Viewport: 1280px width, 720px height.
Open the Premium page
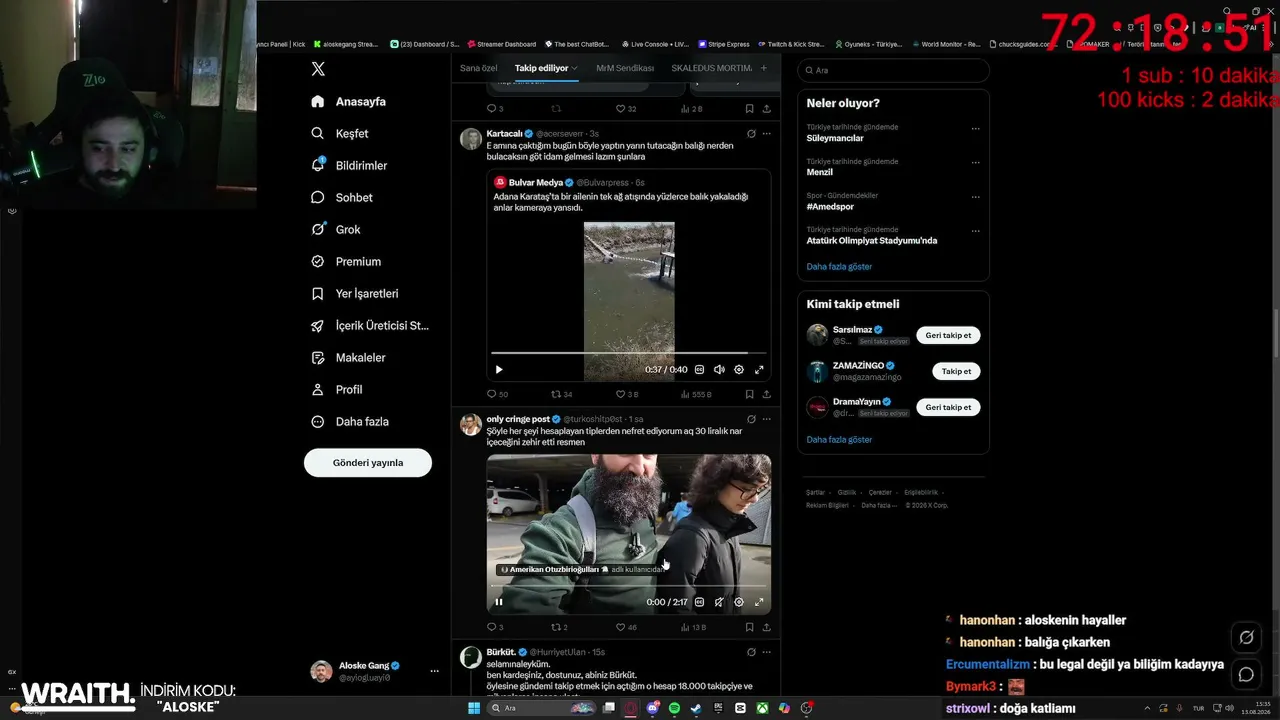[346, 261]
